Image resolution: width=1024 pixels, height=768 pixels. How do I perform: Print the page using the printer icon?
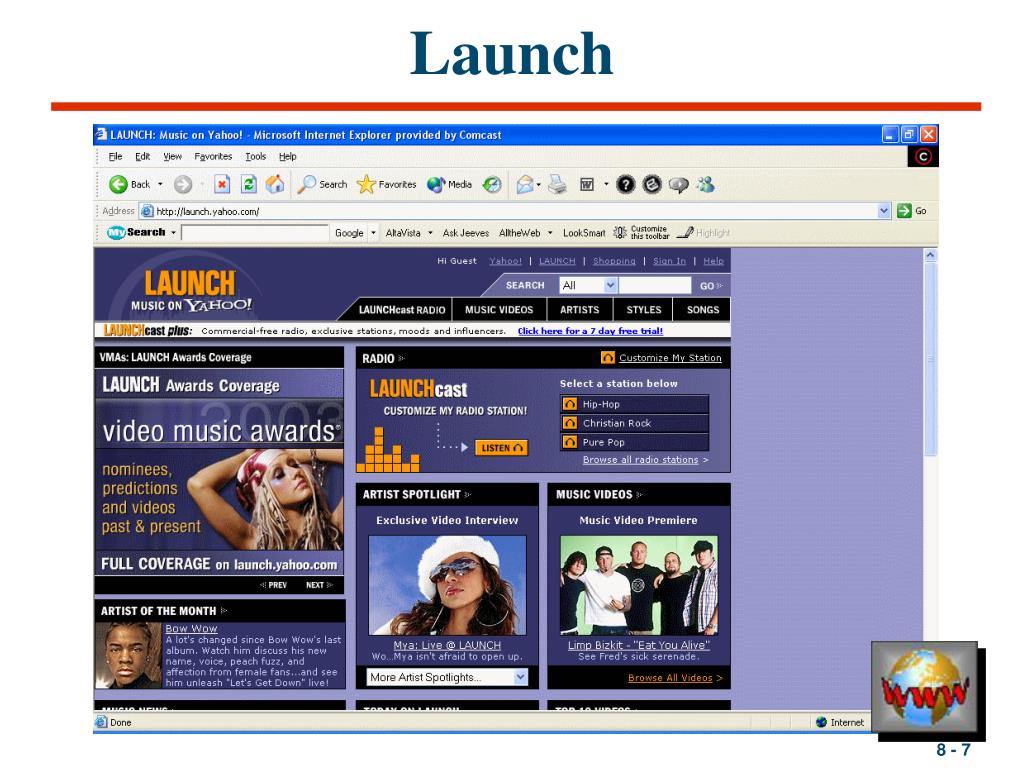click(557, 185)
